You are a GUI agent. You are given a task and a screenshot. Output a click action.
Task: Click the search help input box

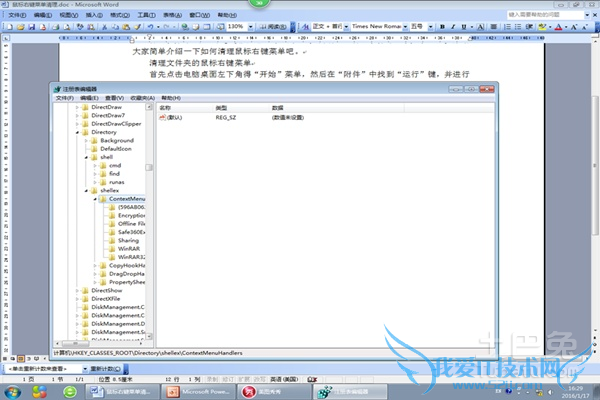tap(545, 15)
